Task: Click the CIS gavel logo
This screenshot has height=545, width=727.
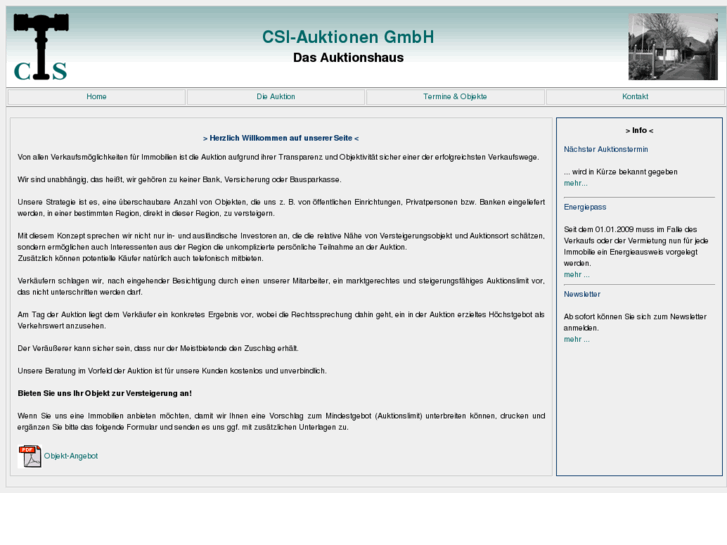Action: click(x=41, y=47)
